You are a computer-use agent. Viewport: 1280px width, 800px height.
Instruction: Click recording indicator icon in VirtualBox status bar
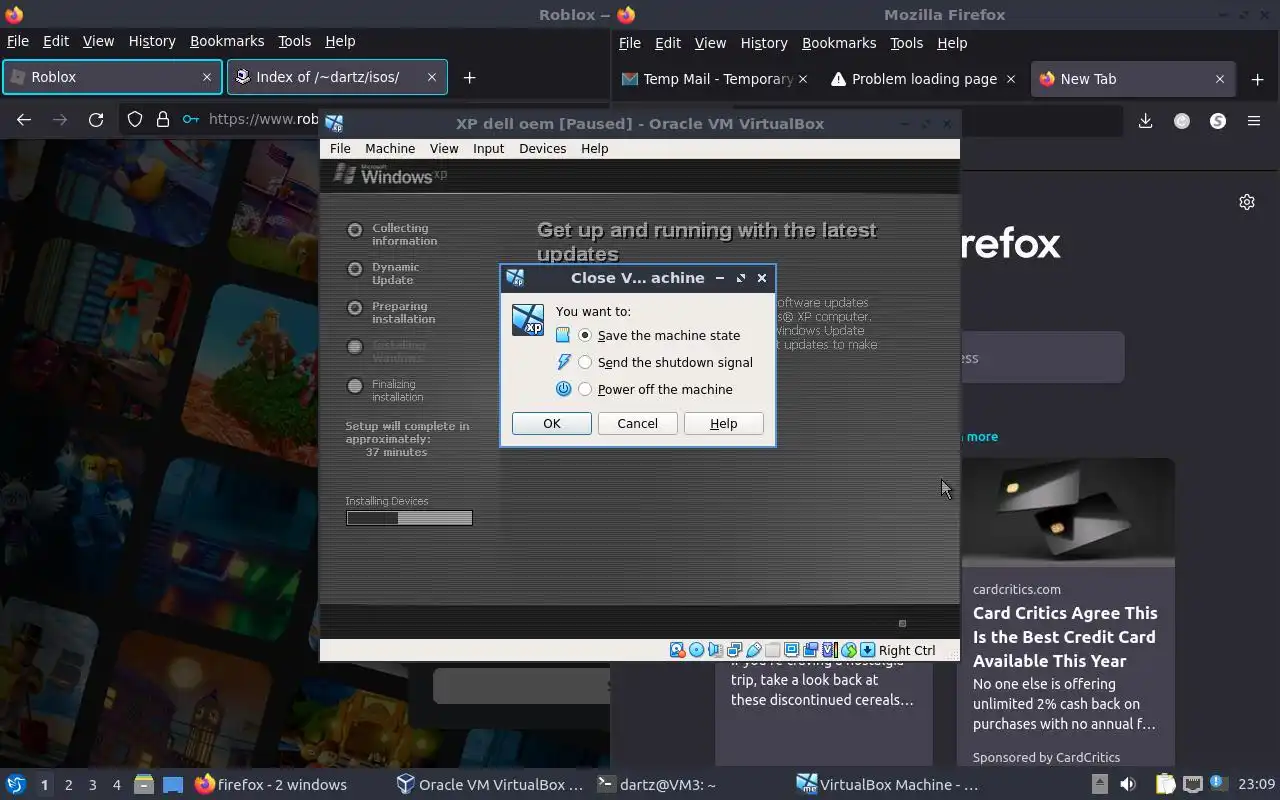810,650
